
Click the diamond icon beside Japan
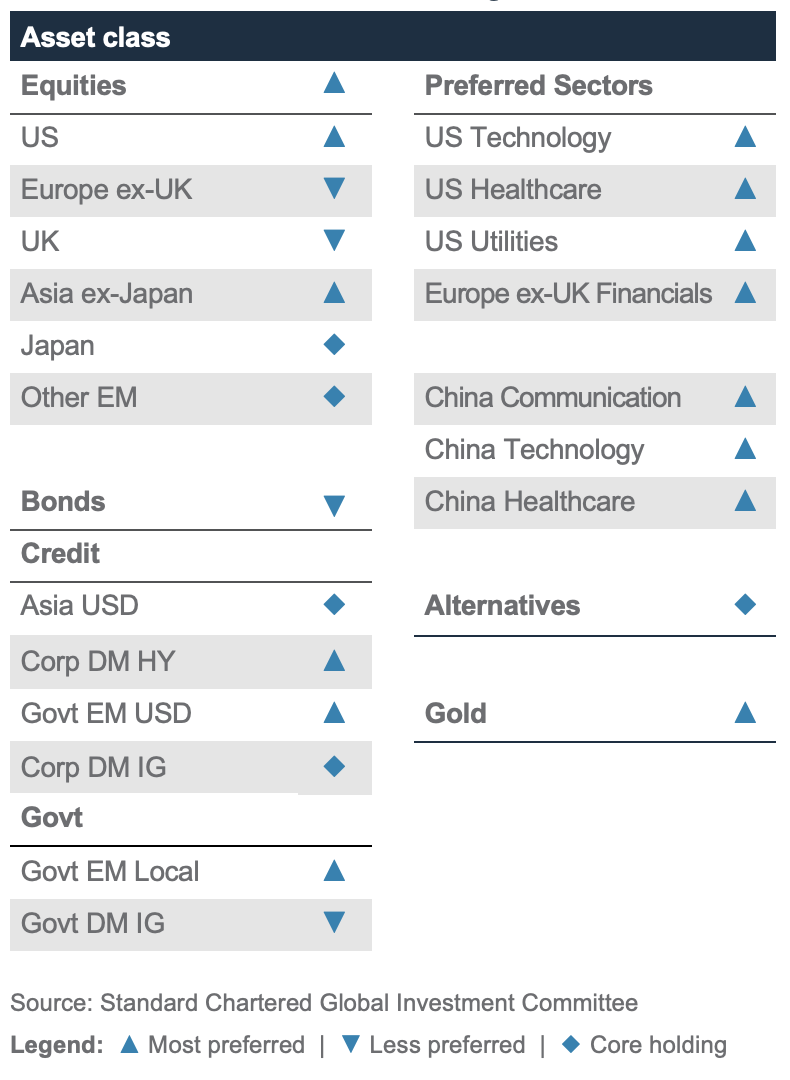point(334,345)
